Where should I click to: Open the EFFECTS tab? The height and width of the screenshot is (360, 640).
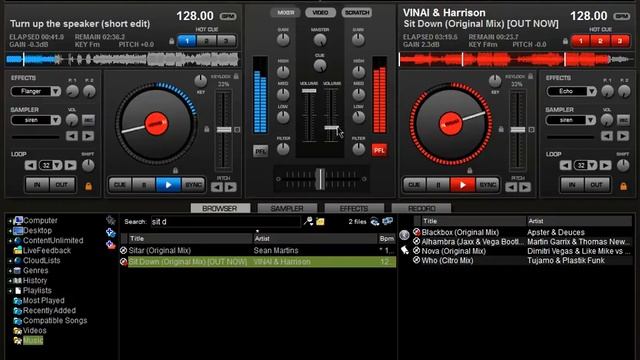(354, 208)
